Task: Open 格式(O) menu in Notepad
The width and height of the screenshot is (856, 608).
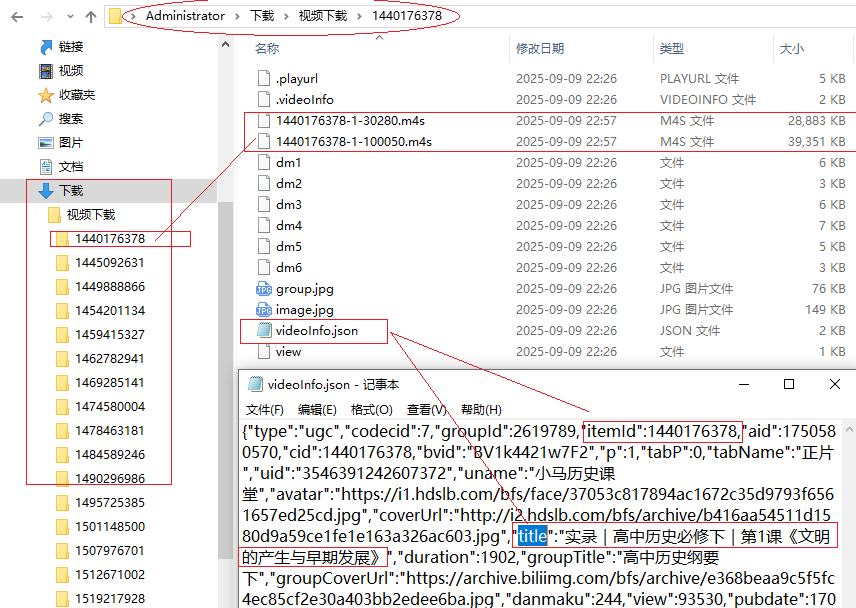Action: pos(372,410)
